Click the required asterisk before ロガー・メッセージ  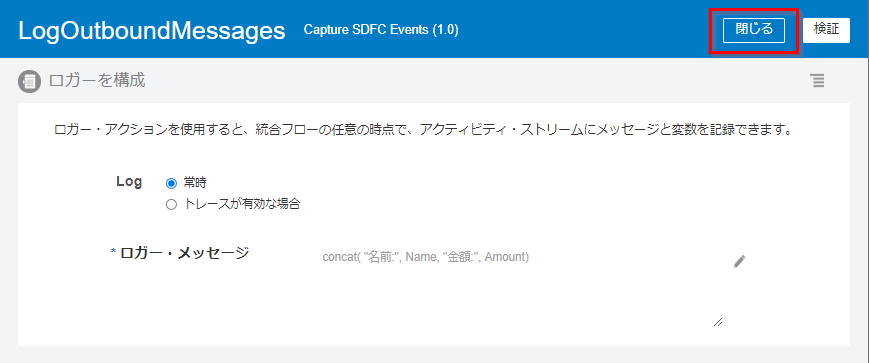click(x=114, y=252)
